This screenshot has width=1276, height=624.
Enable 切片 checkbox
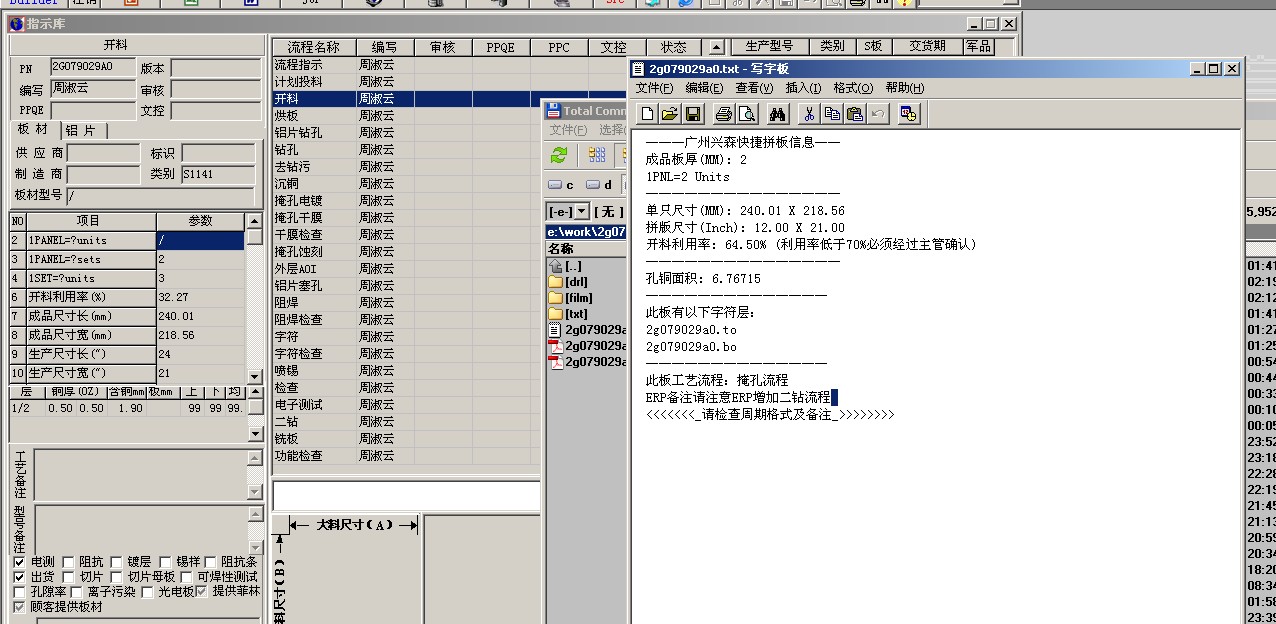click(x=68, y=577)
